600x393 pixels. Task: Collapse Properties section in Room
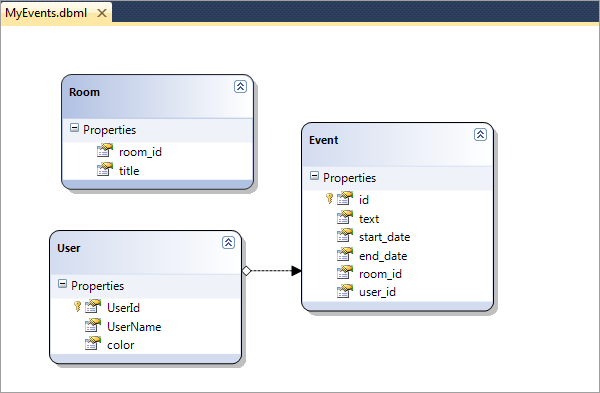coord(75,128)
